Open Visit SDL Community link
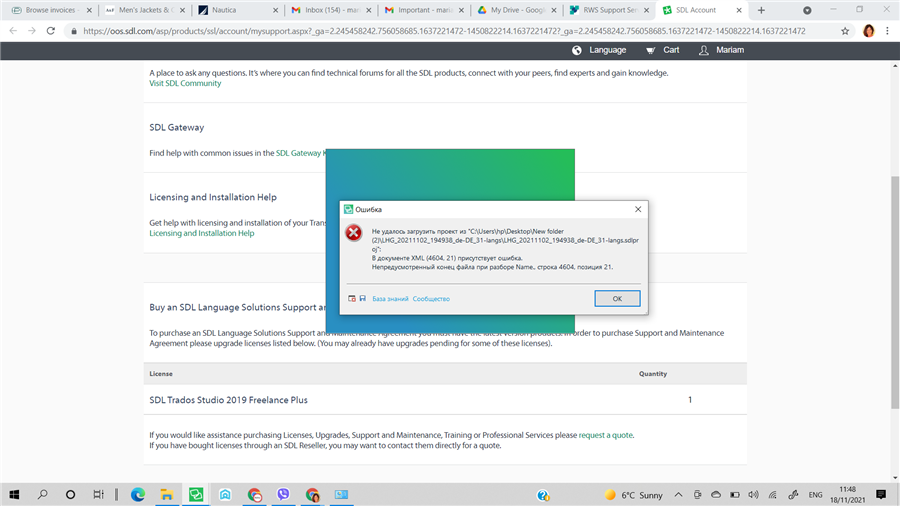 coord(185,83)
